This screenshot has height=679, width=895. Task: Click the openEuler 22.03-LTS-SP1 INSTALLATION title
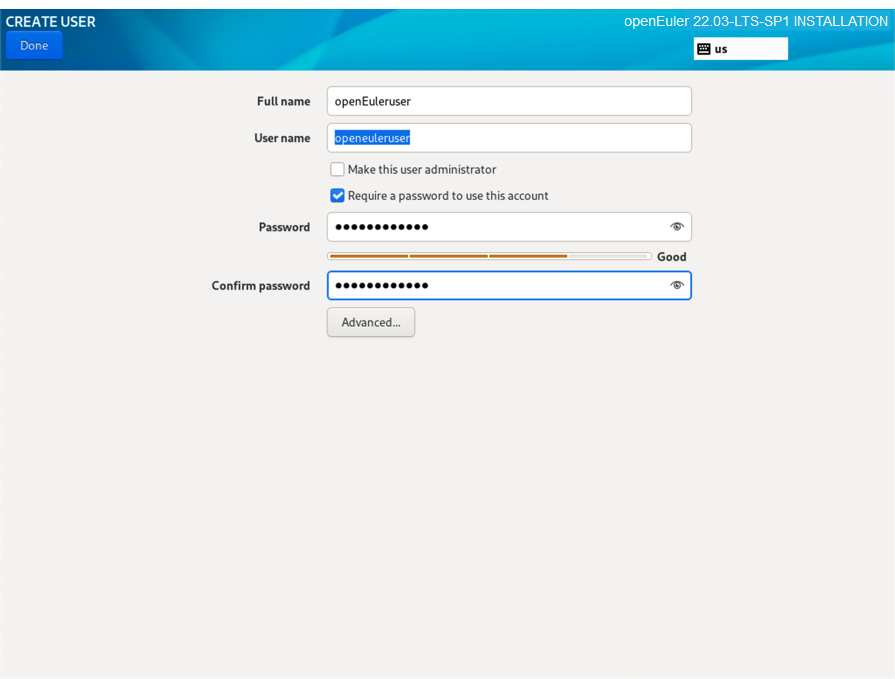point(755,21)
